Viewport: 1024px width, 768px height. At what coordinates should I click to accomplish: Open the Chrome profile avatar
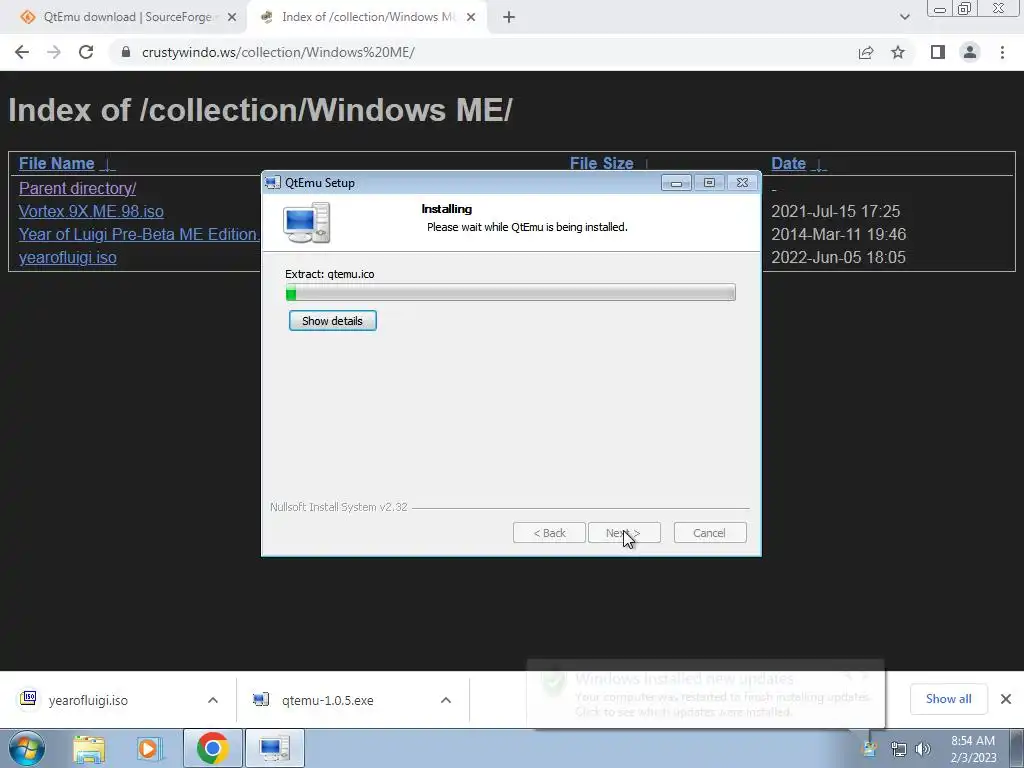pos(970,52)
